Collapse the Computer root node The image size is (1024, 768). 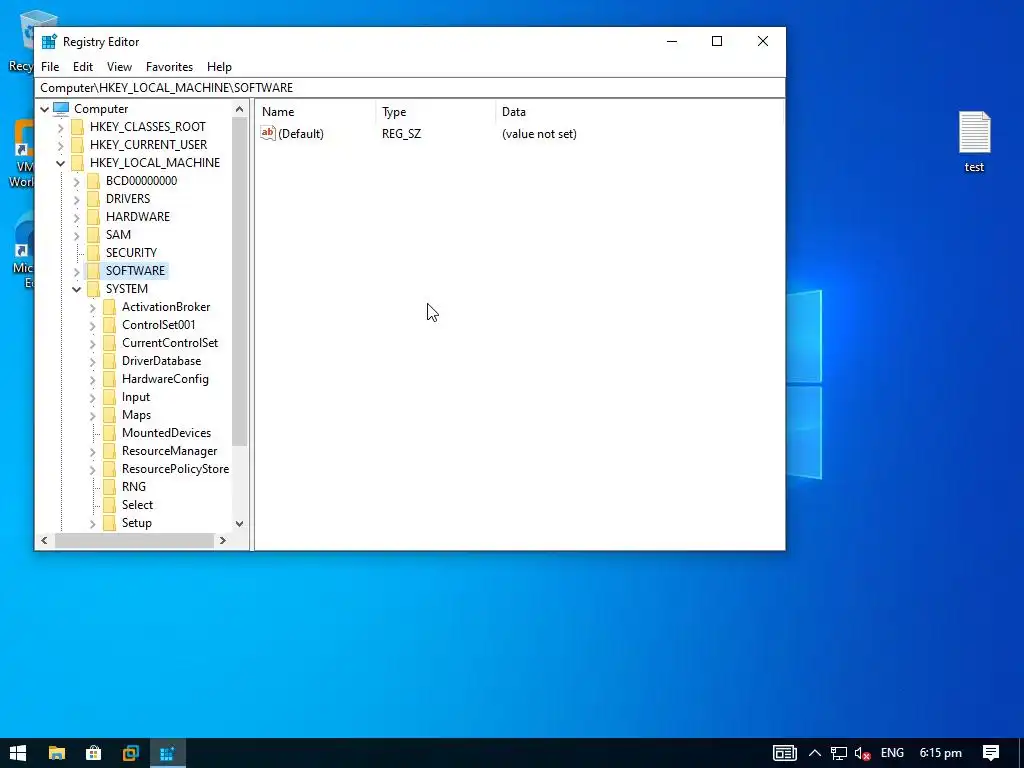pyautogui.click(x=44, y=109)
